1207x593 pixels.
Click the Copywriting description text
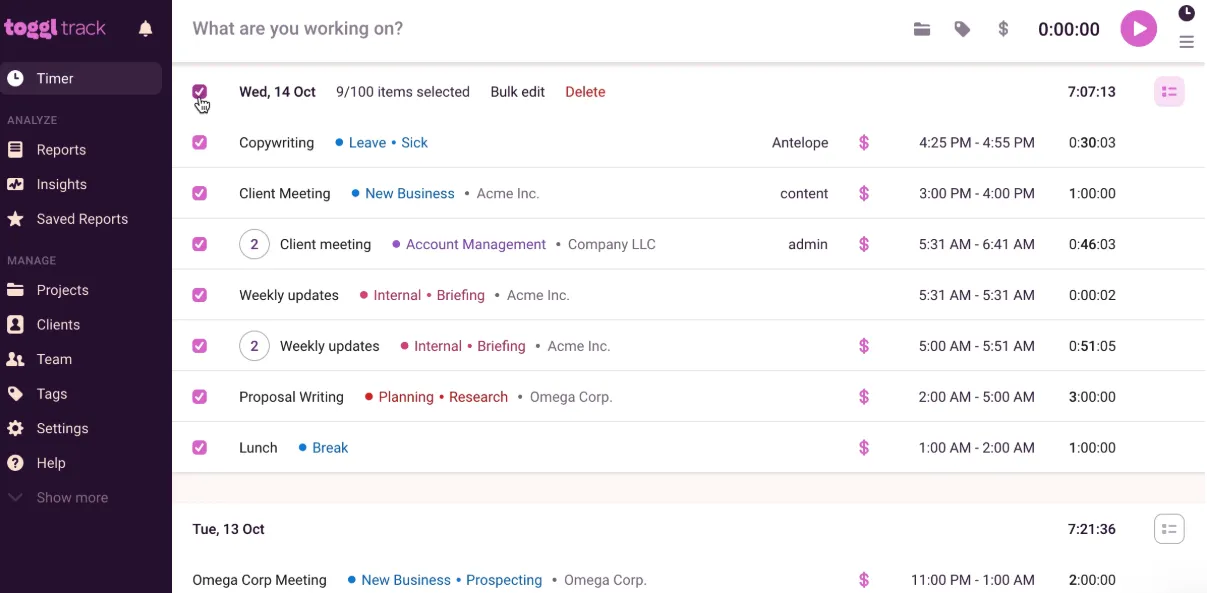[x=276, y=143]
